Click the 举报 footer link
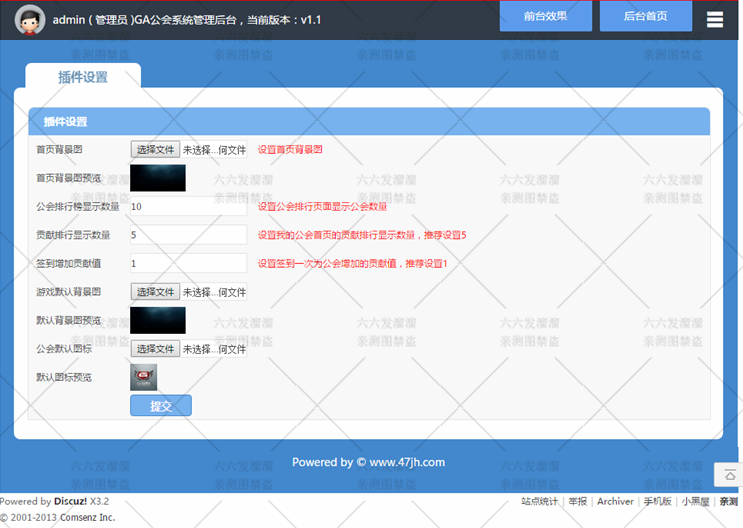This screenshot has height=528, width=743. coord(578,501)
